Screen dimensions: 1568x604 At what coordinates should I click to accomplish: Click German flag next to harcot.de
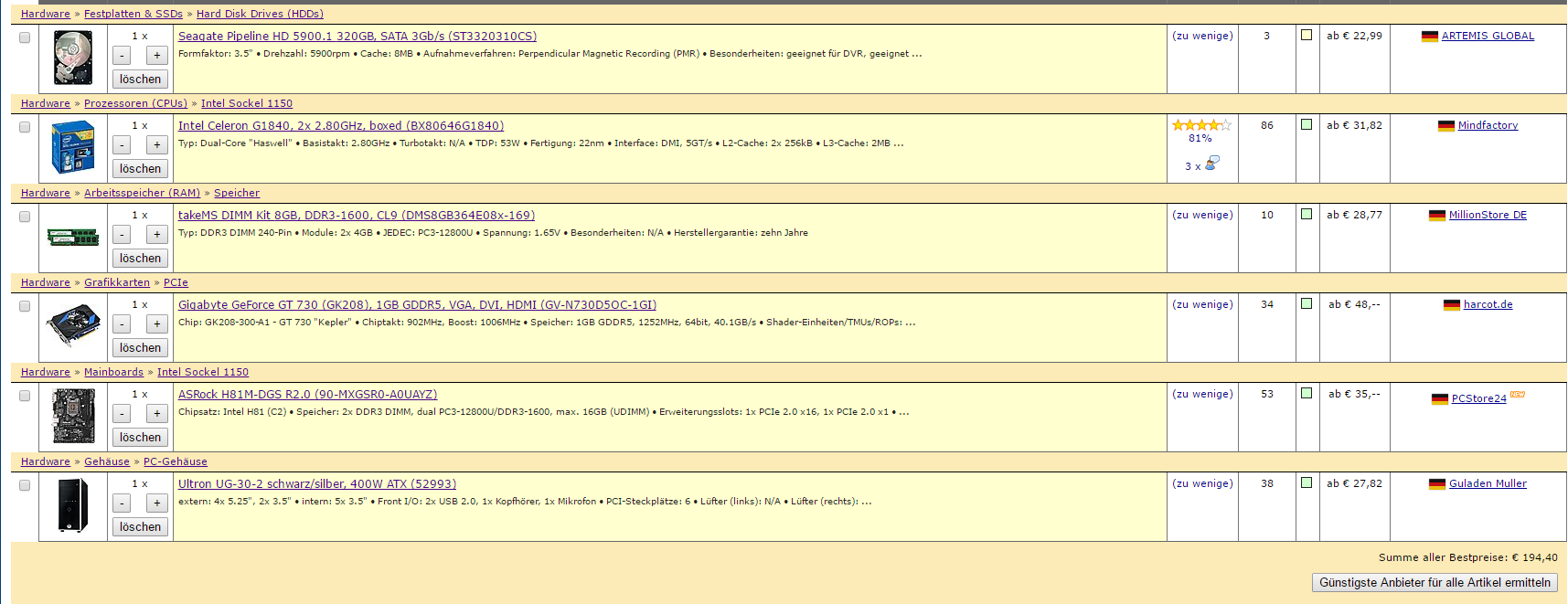1452,305
